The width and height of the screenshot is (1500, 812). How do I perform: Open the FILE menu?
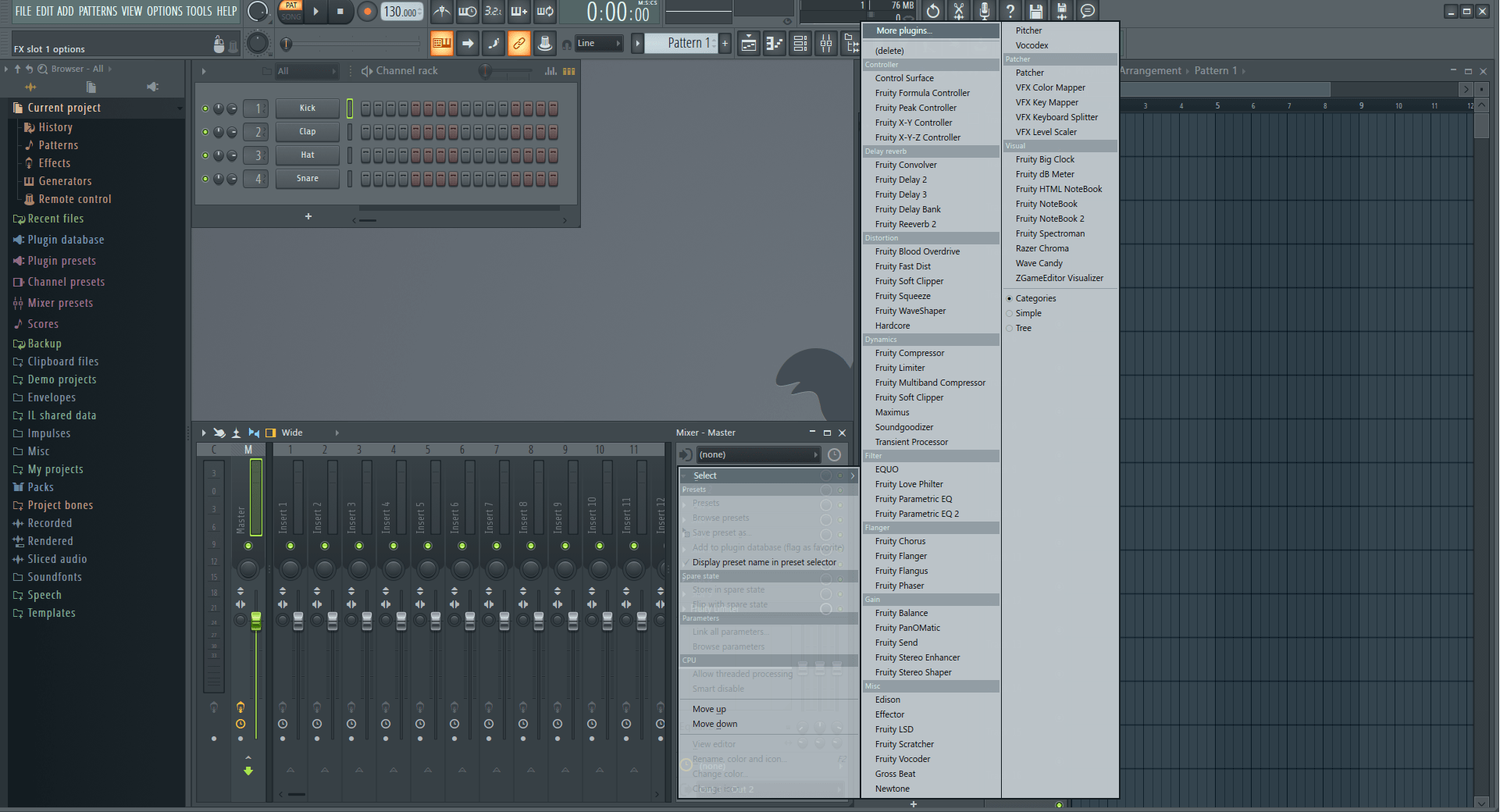click(x=23, y=11)
